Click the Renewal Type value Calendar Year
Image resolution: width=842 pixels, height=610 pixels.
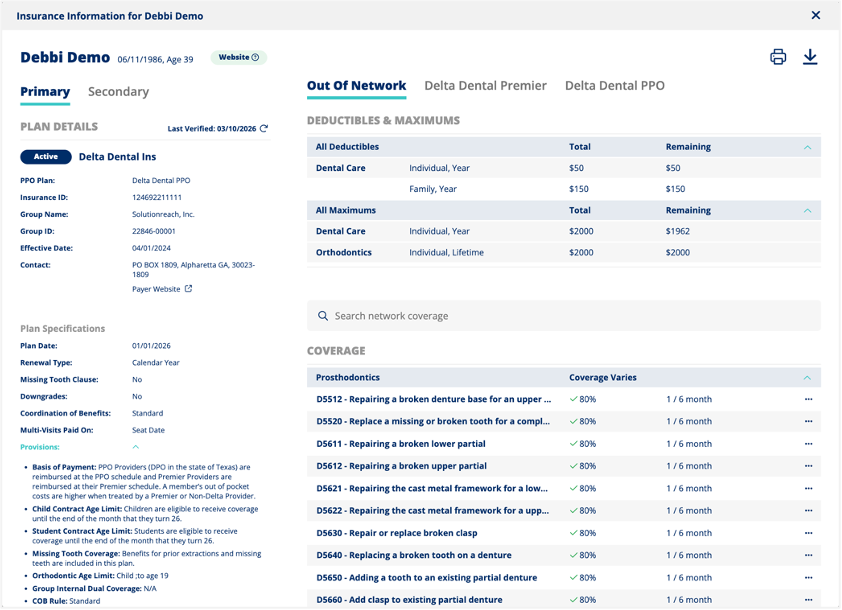click(x=156, y=362)
